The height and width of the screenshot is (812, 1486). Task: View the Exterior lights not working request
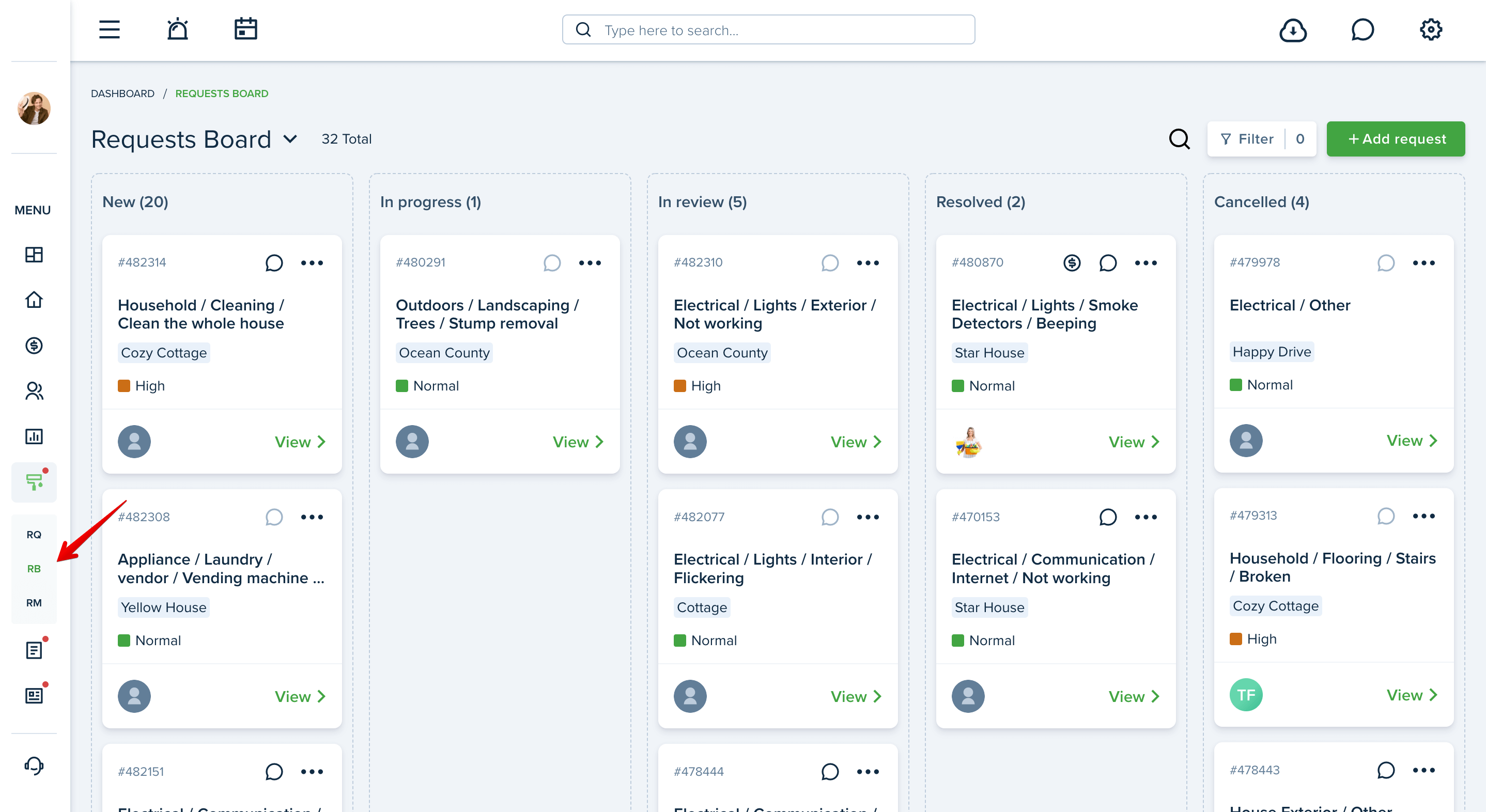click(x=856, y=442)
